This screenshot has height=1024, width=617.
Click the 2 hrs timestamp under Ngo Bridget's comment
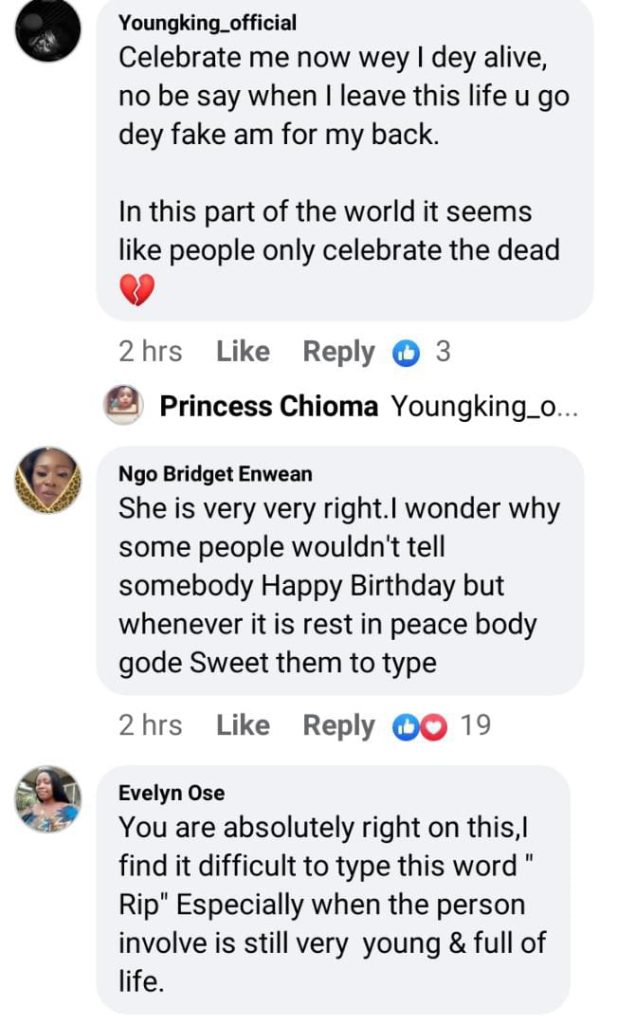[x=150, y=726]
